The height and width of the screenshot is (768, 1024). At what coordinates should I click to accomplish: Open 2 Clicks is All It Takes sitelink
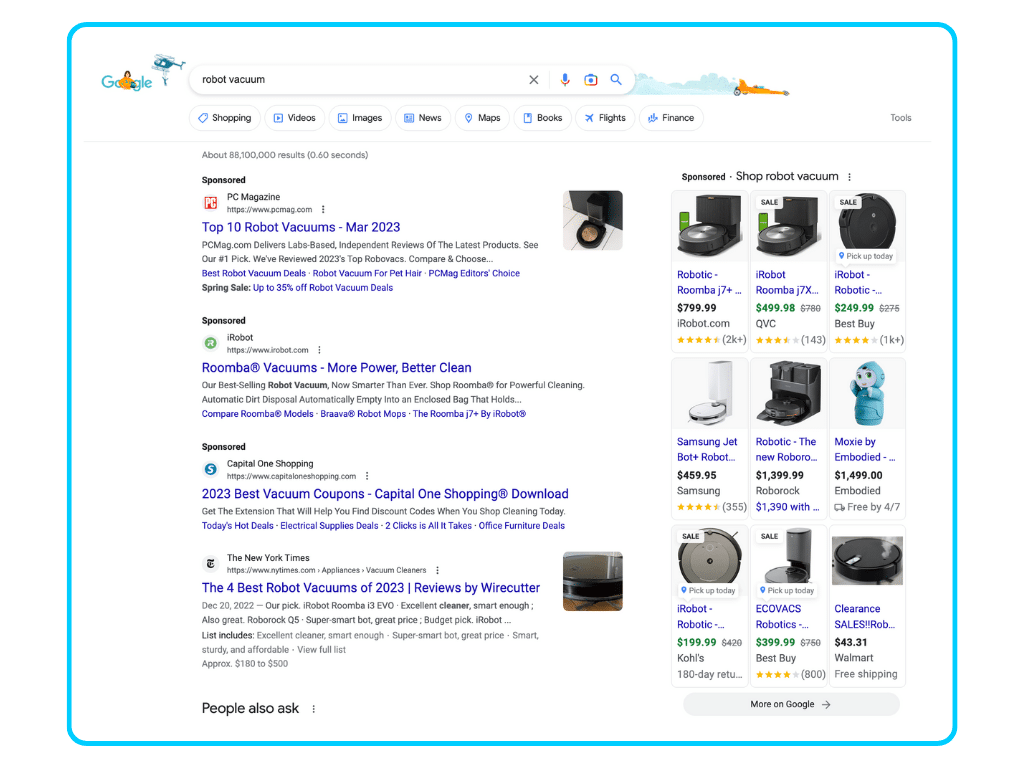click(x=428, y=526)
